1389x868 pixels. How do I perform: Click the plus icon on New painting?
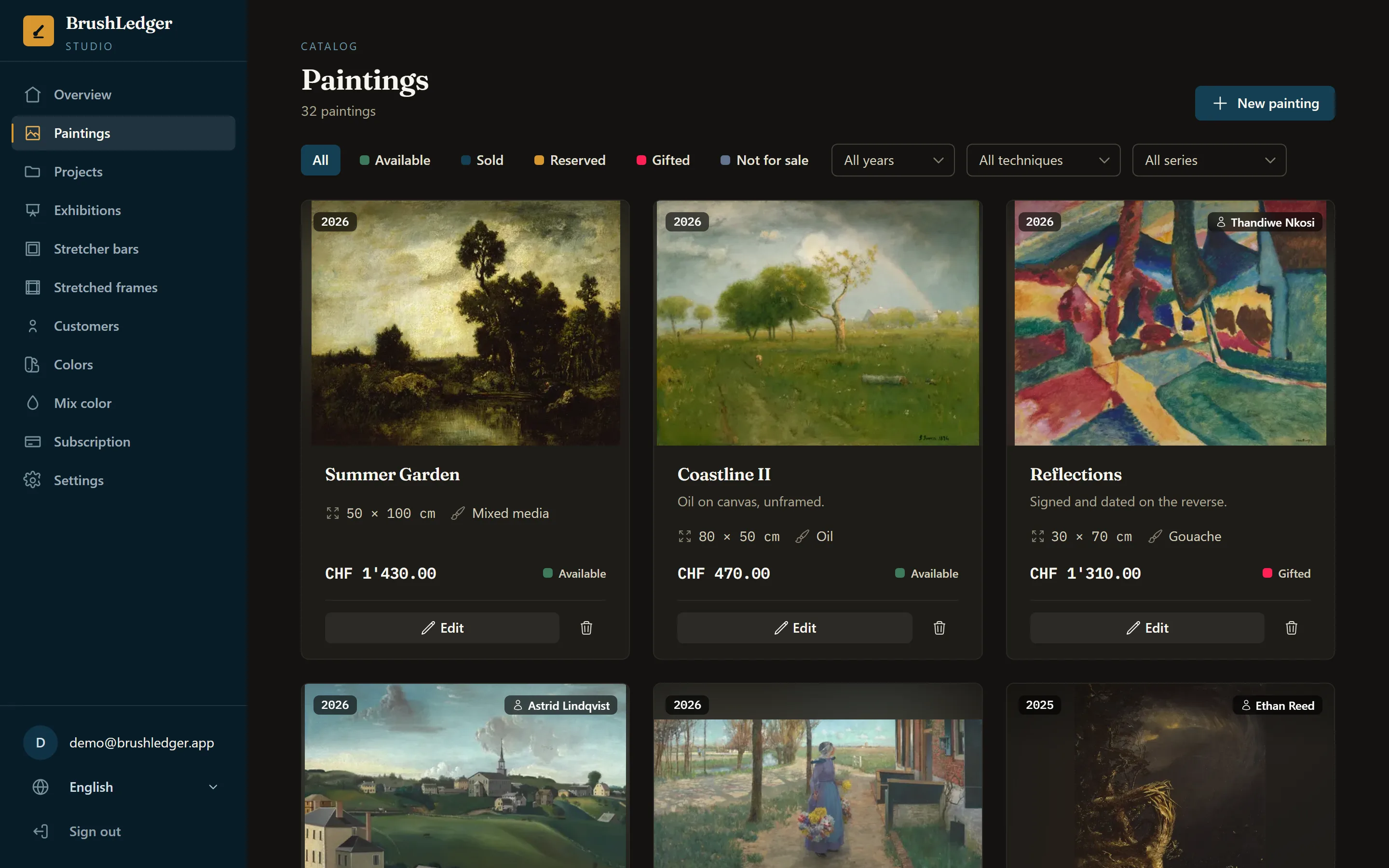click(1220, 103)
